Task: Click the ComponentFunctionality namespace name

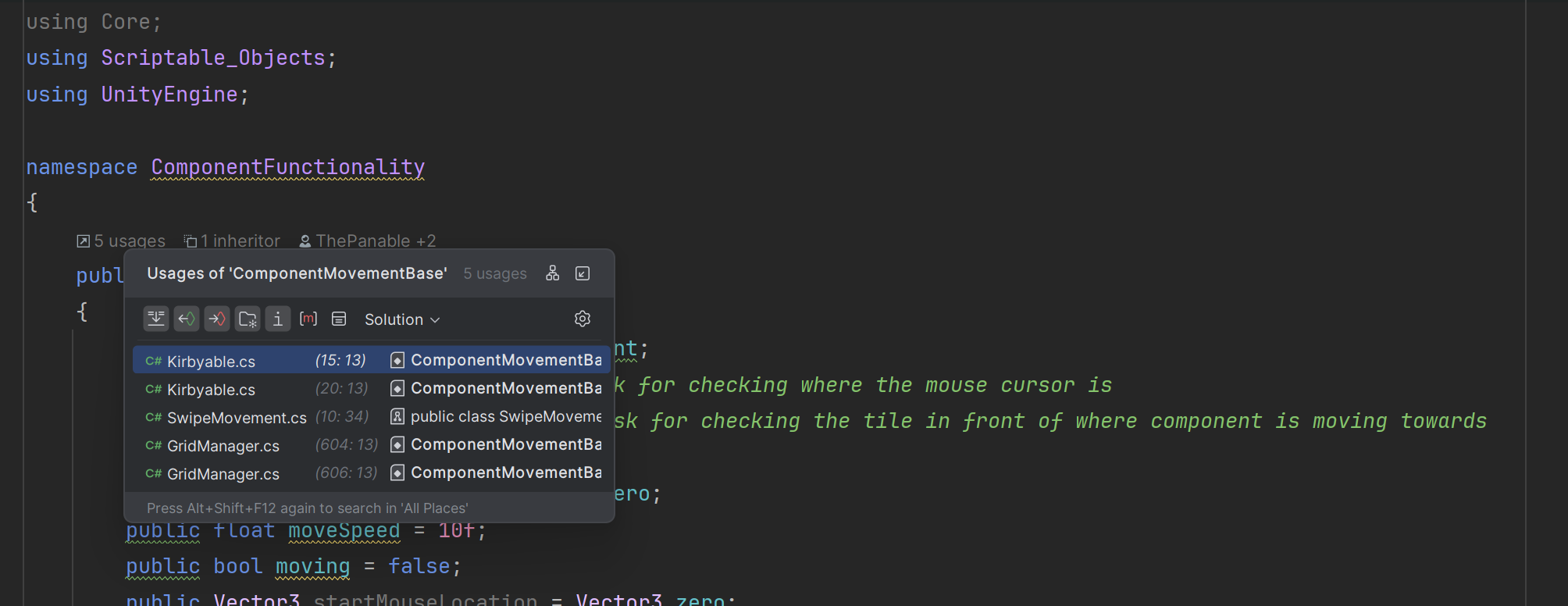Action: point(288,167)
